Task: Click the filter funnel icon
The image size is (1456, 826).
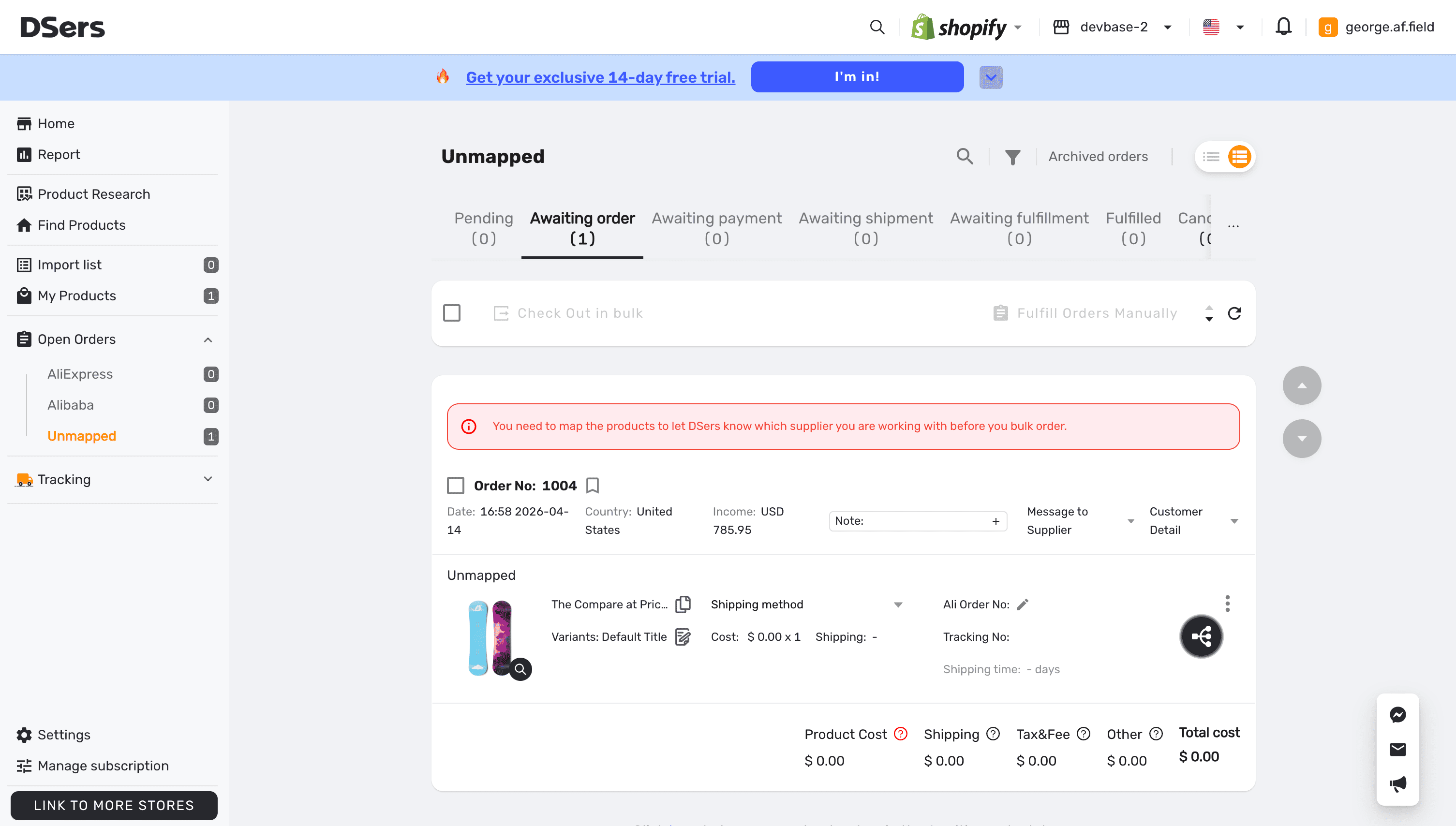Action: point(1012,157)
